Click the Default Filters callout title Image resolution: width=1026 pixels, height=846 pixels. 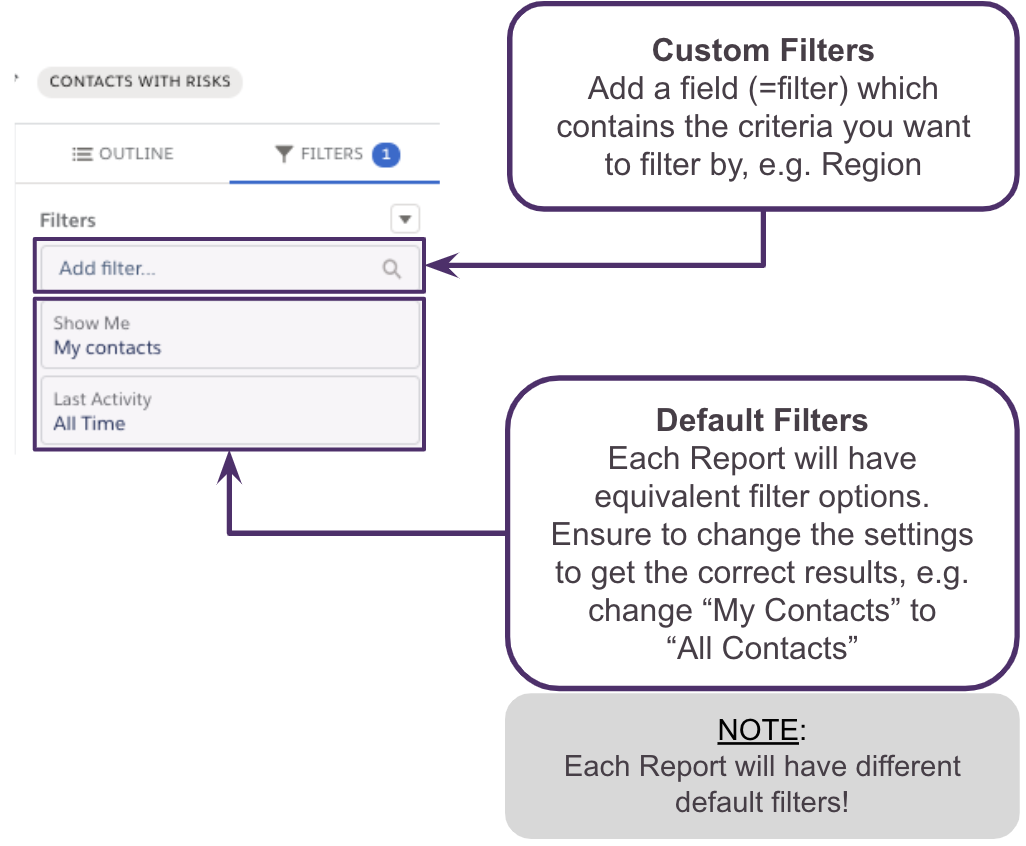coord(762,420)
